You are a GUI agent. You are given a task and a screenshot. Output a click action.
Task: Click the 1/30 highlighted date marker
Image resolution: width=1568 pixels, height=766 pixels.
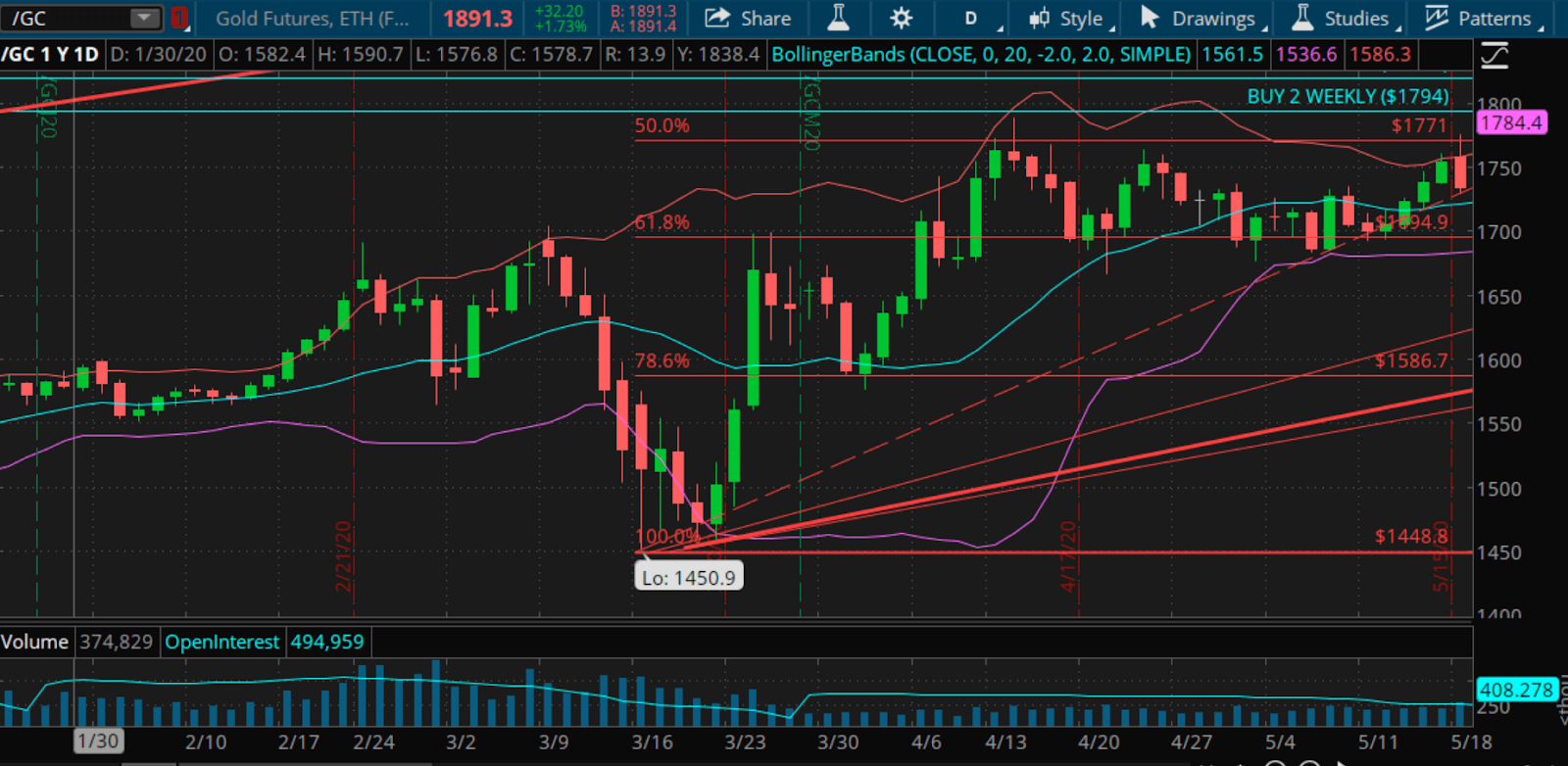click(x=98, y=742)
